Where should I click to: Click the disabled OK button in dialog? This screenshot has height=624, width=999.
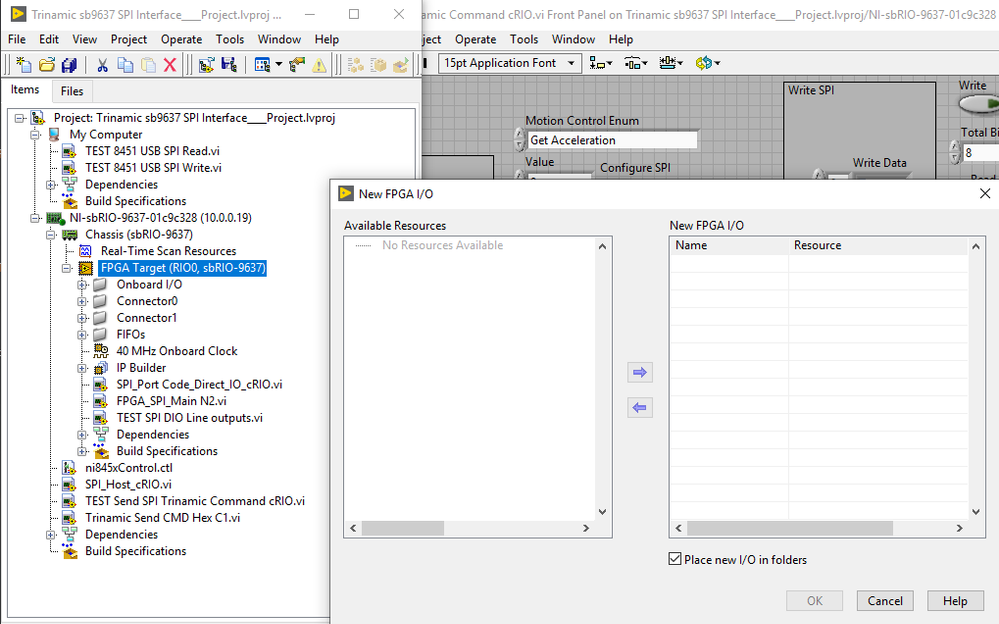click(815, 600)
